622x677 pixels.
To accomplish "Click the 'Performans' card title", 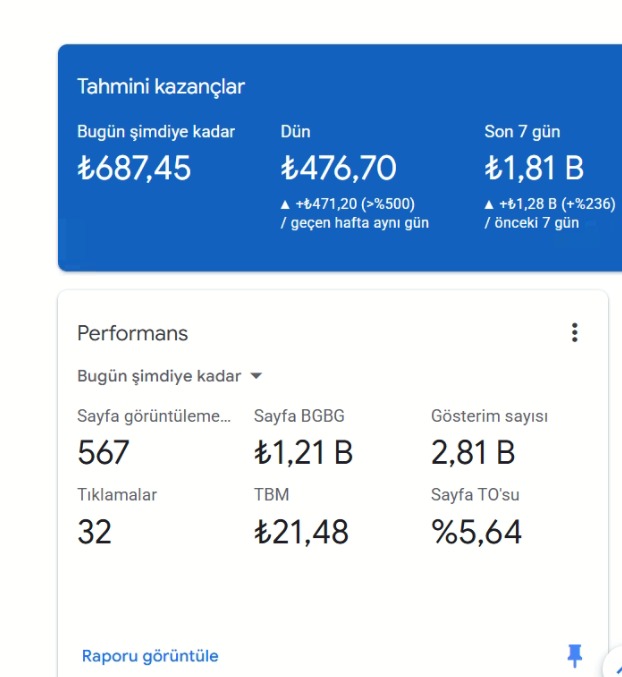I will click(133, 333).
